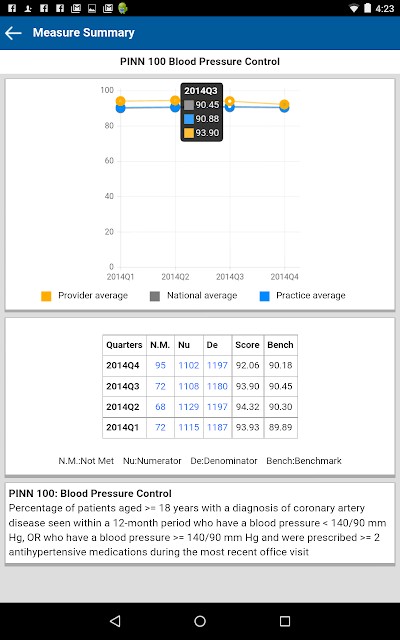Tap the Android Back navigation triangle
The image size is (400, 640).
click(x=116, y=621)
